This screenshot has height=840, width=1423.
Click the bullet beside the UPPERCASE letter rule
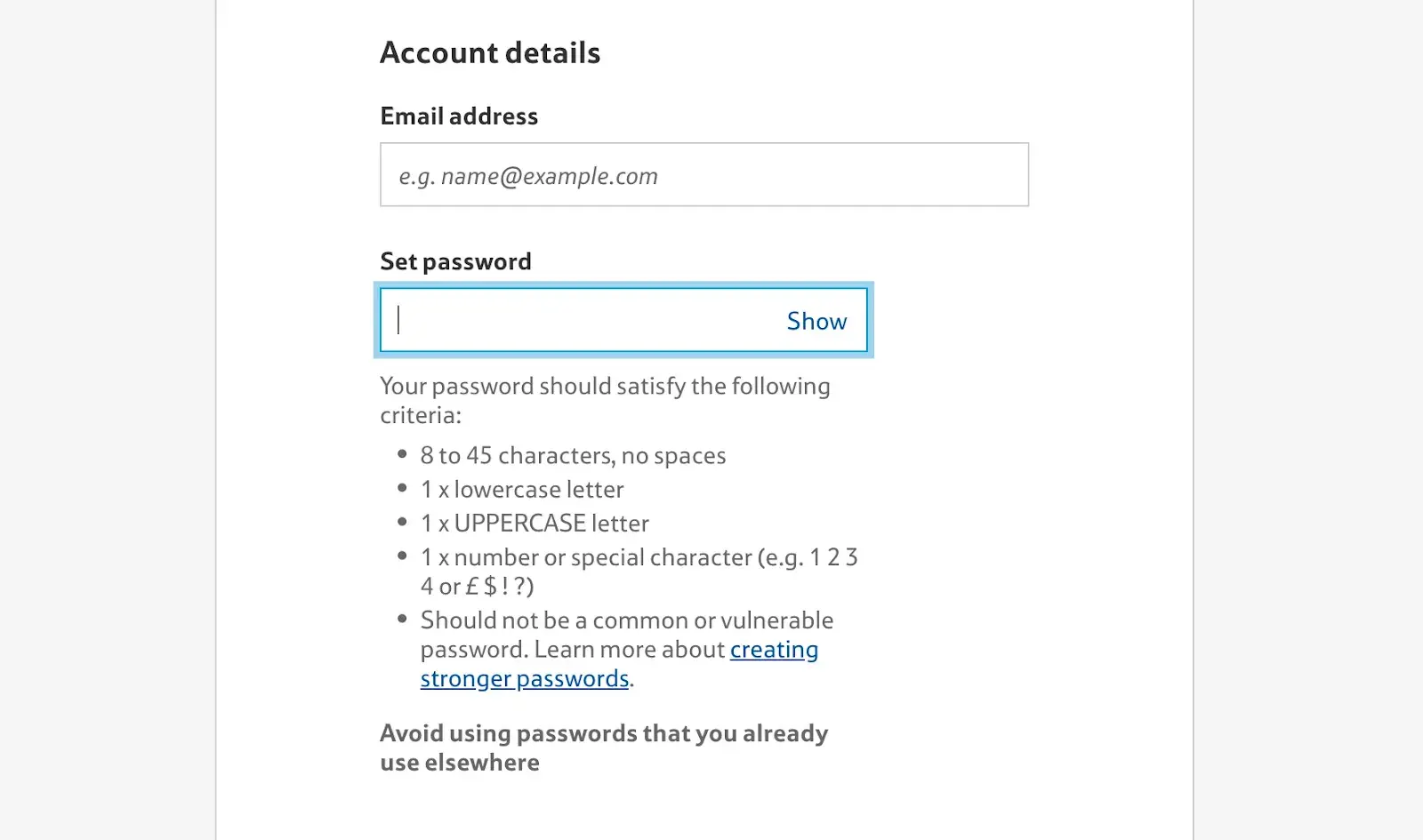402,522
